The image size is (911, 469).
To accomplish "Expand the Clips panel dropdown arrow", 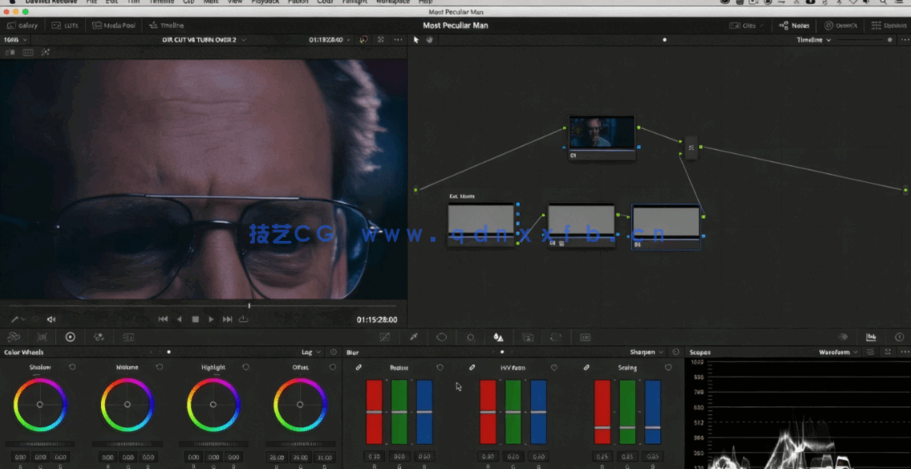I will pyautogui.click(x=761, y=26).
